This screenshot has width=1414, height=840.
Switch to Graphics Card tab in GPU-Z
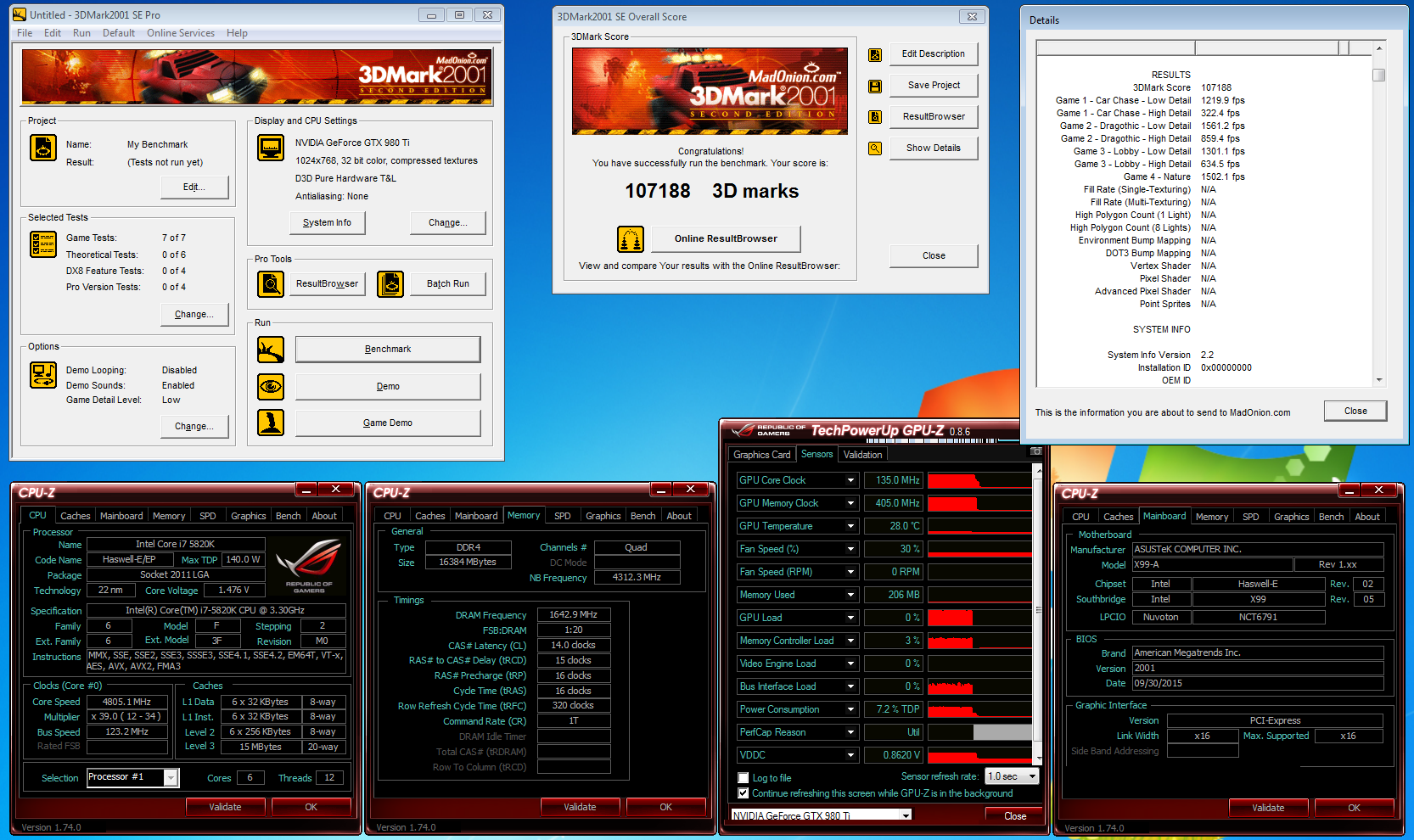[762, 455]
